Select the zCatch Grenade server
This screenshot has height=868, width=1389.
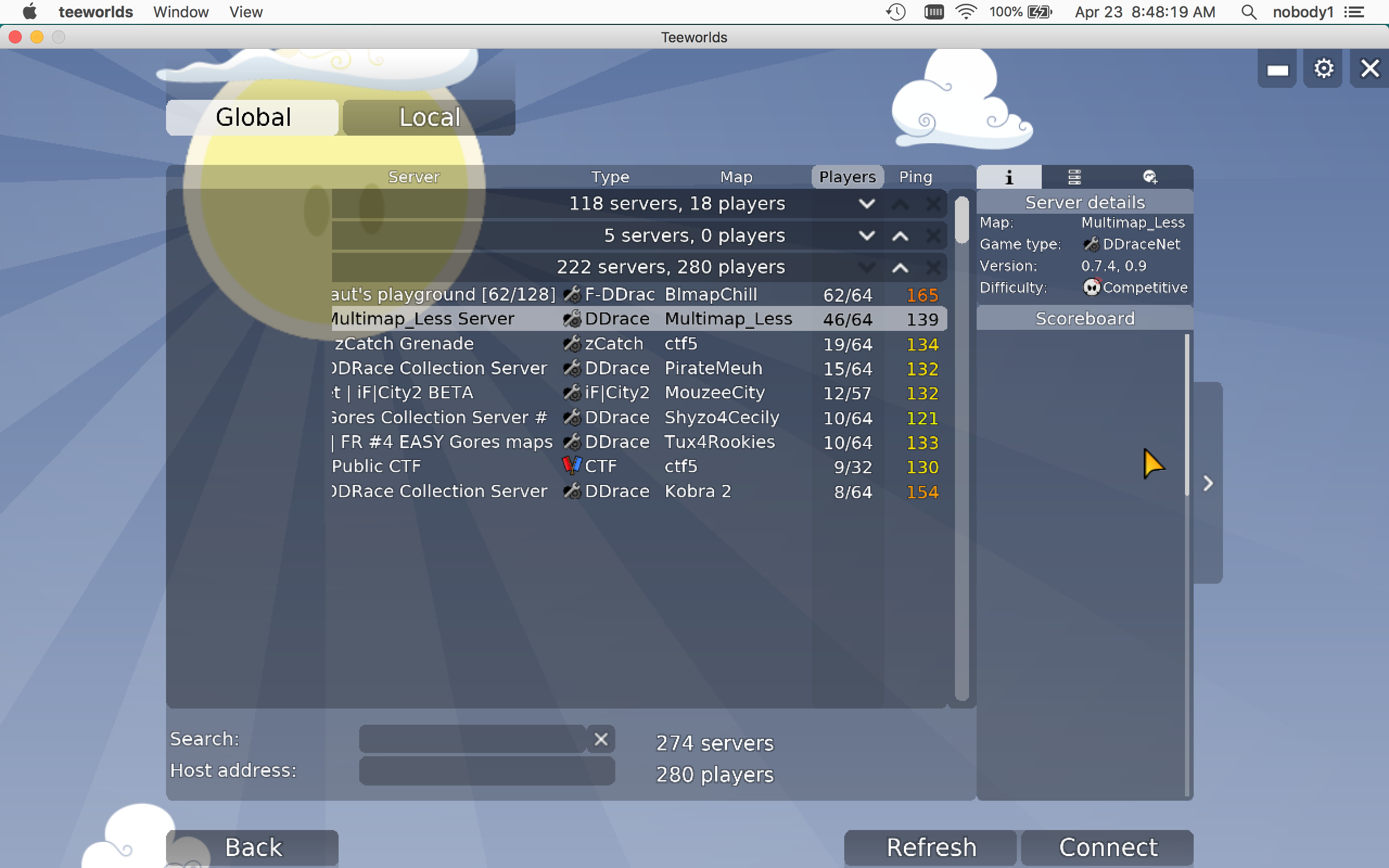pyautogui.click(x=639, y=343)
